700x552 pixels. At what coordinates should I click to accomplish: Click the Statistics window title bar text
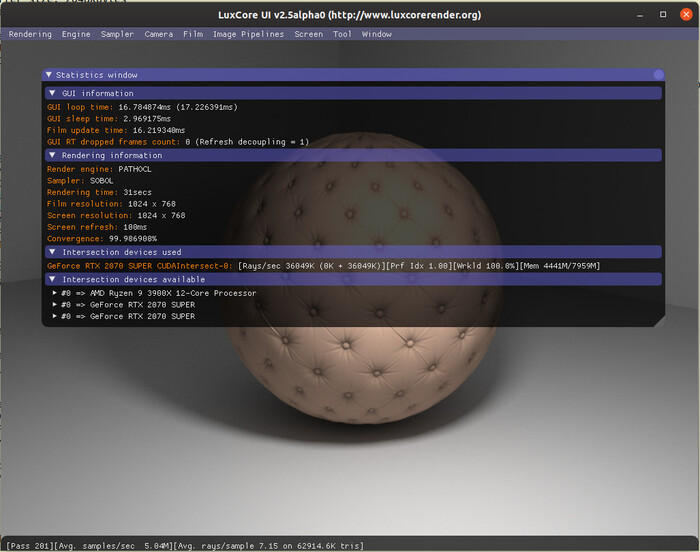[x=97, y=75]
